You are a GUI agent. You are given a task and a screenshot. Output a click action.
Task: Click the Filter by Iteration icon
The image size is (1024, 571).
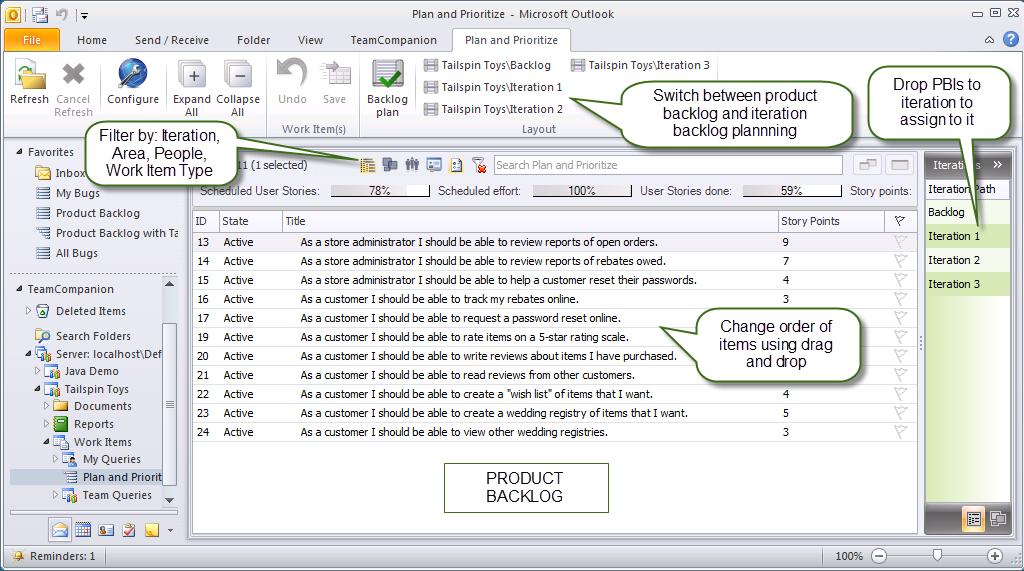click(368, 165)
